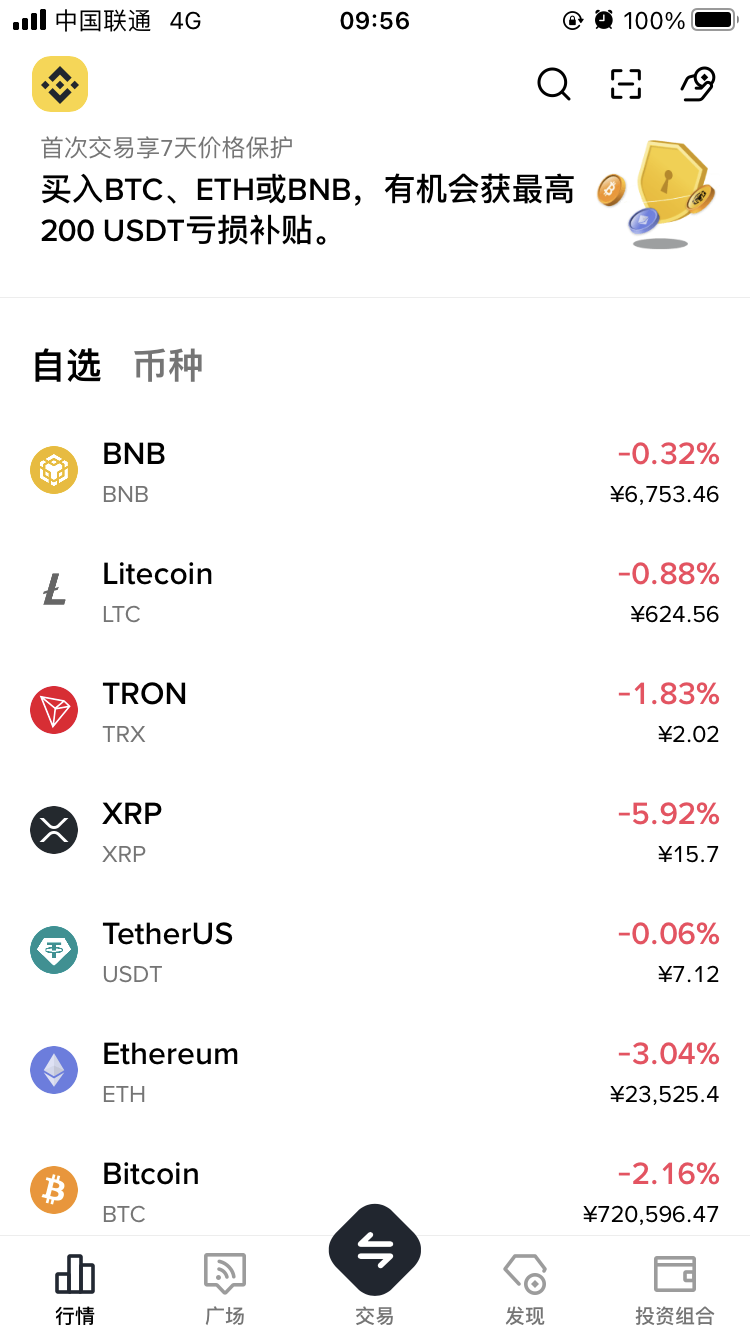This screenshot has width=750, height=1334.
Task: Tap the Binance logo icon
Action: coord(60,84)
